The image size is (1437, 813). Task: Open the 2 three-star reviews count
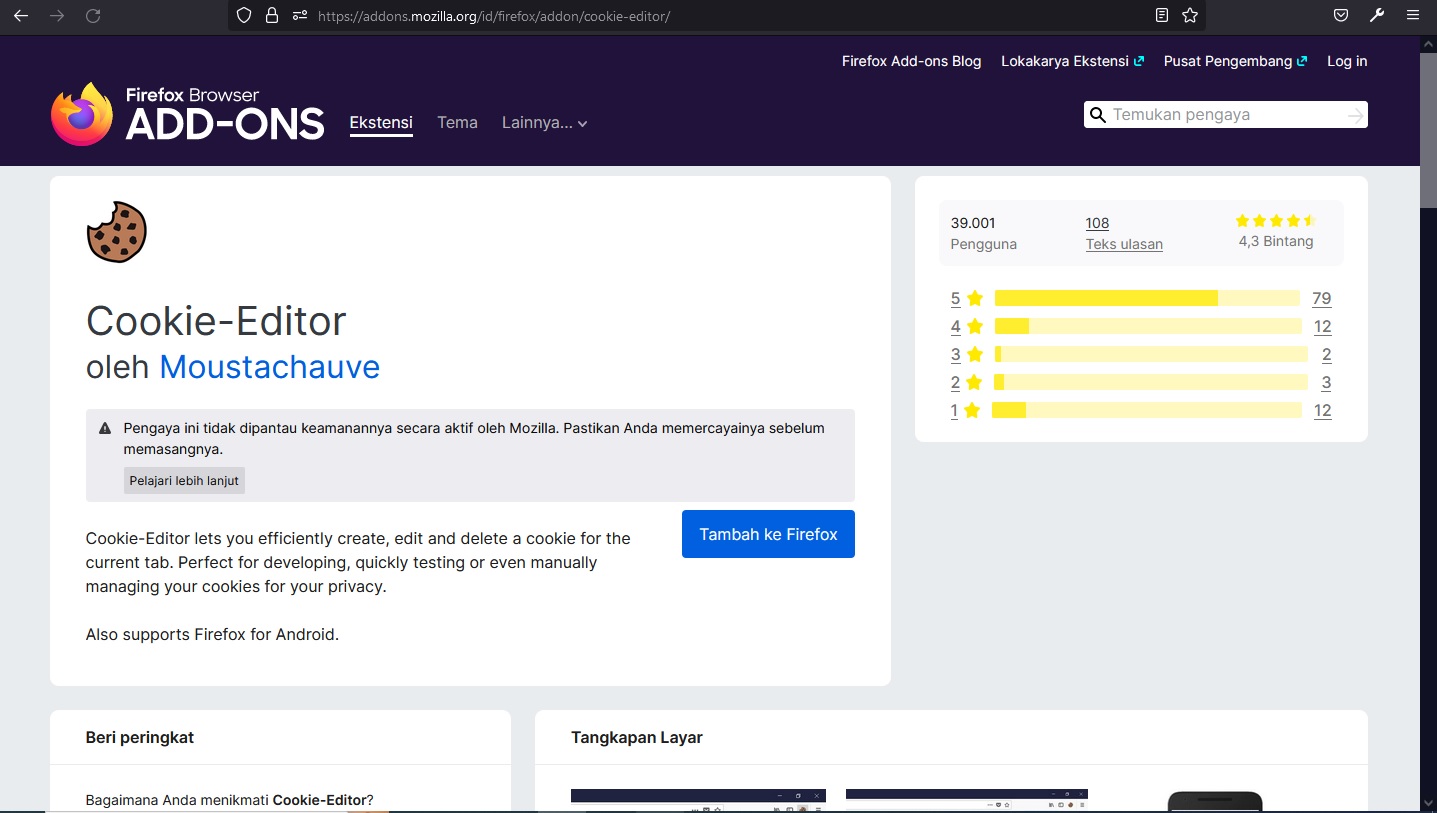click(1327, 354)
